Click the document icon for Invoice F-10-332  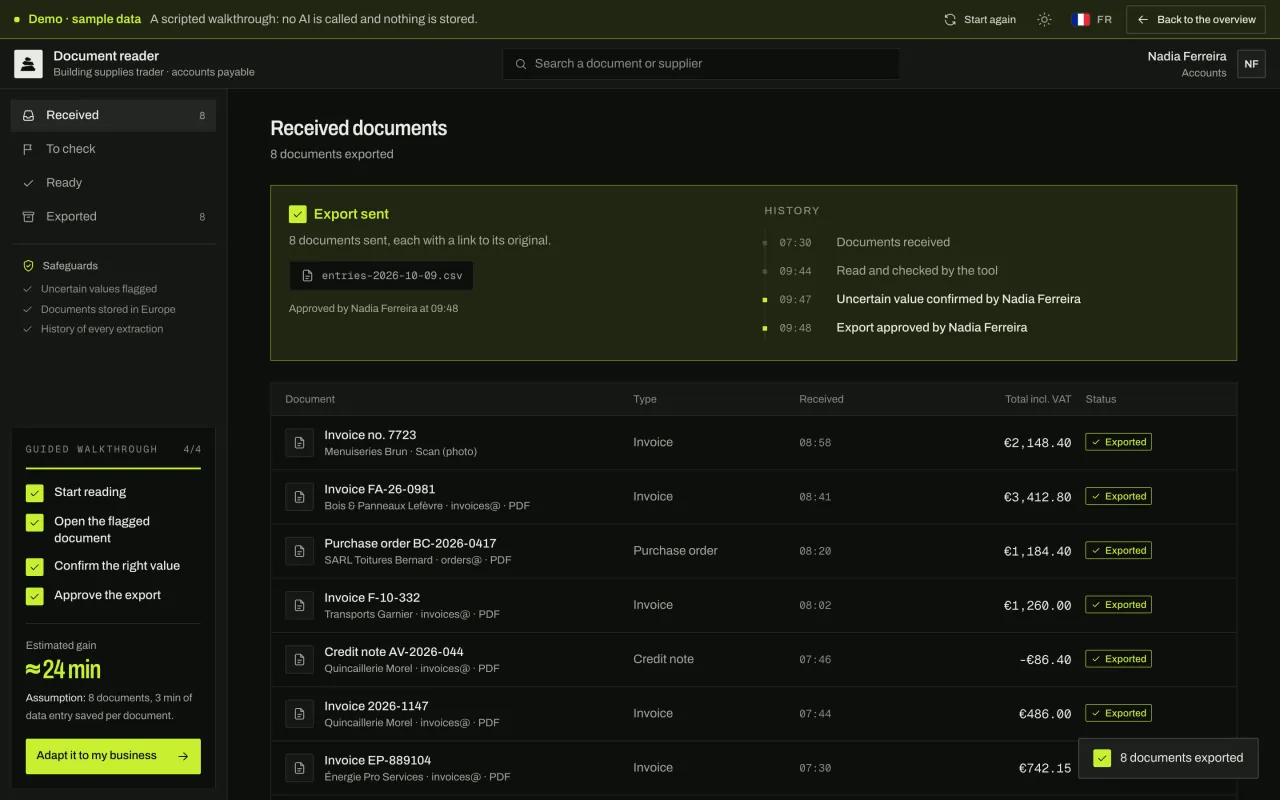point(299,605)
